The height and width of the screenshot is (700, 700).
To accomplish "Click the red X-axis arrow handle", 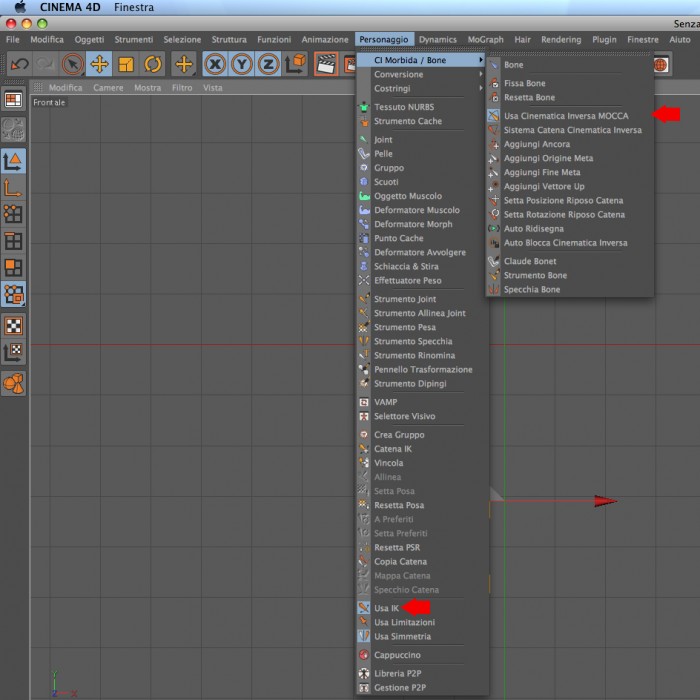I will [605, 501].
